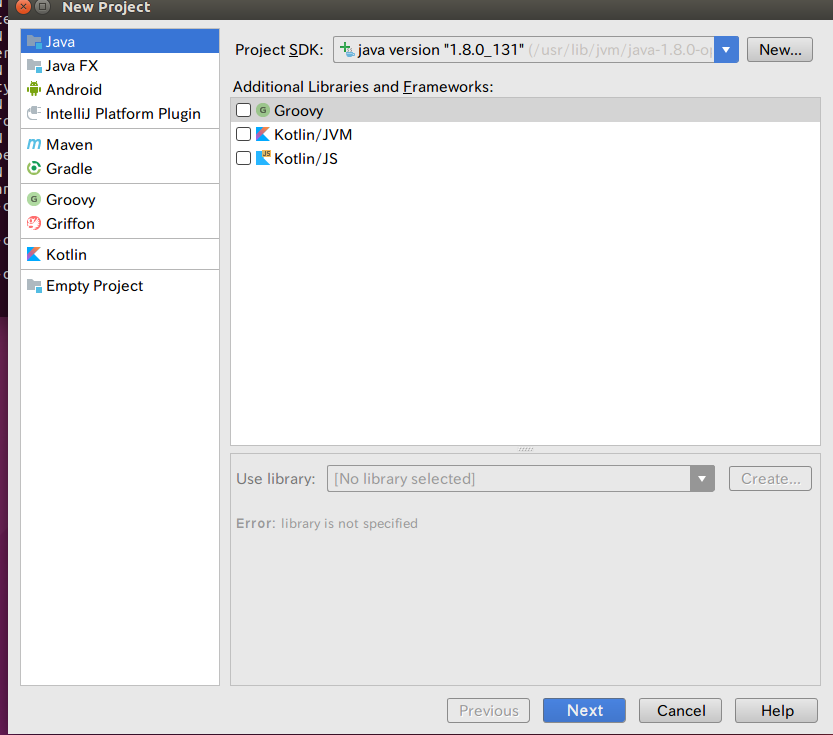This screenshot has width=833, height=735.
Task: Select Java project type
Action: [x=120, y=41]
